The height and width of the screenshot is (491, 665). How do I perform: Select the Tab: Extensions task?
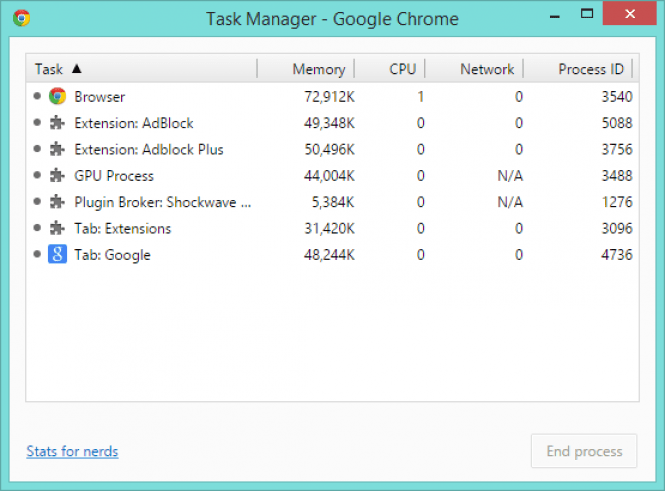click(332, 229)
